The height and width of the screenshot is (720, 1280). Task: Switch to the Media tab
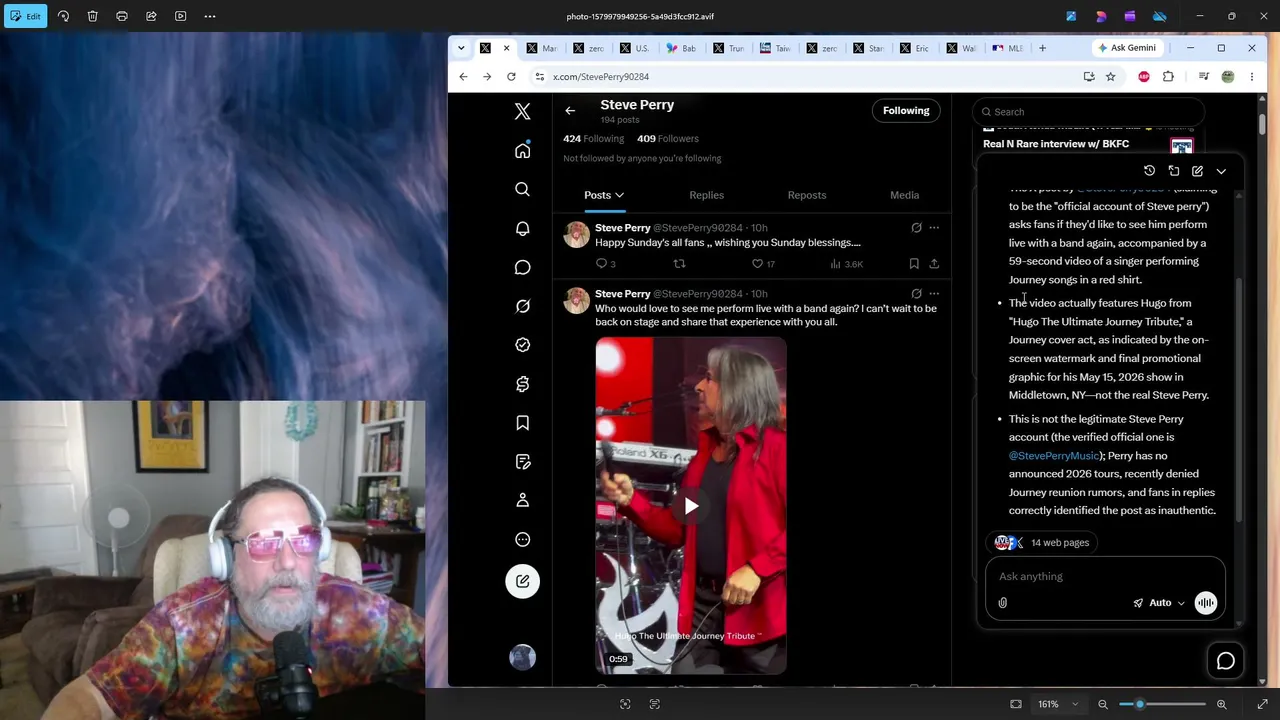click(x=904, y=195)
